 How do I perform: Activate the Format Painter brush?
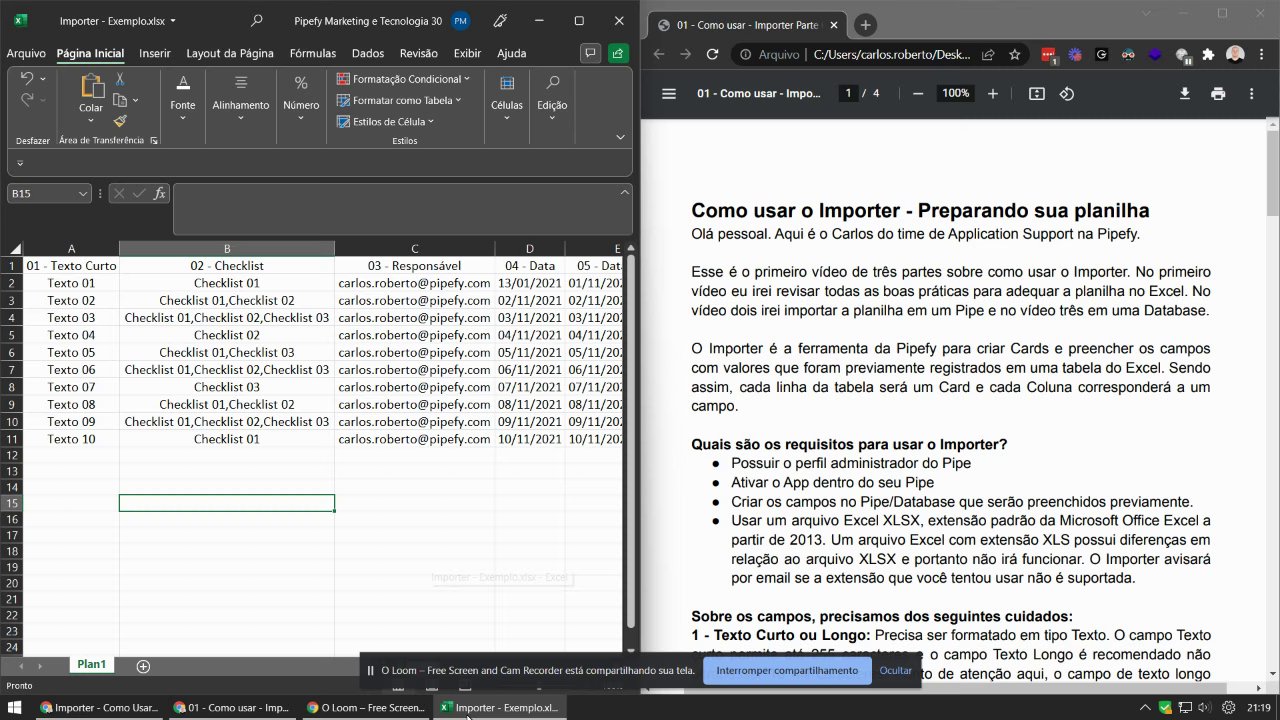(x=120, y=121)
